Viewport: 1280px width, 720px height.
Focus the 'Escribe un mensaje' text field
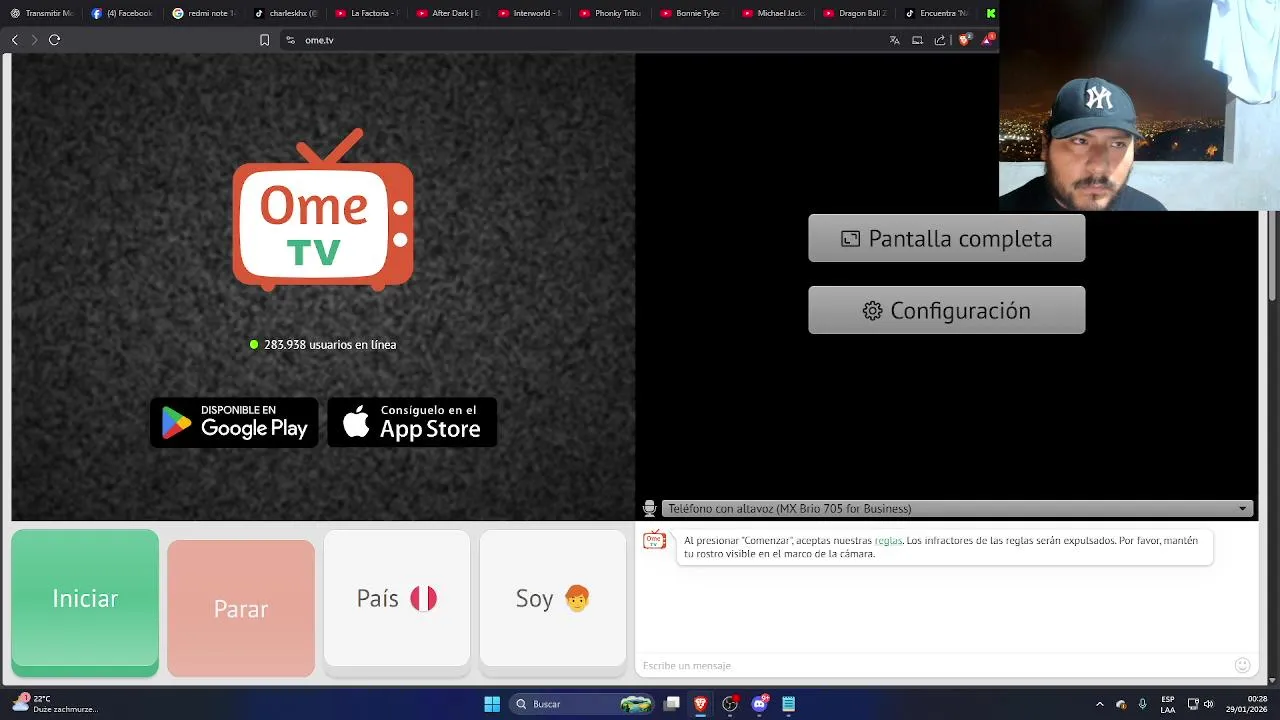(x=935, y=665)
